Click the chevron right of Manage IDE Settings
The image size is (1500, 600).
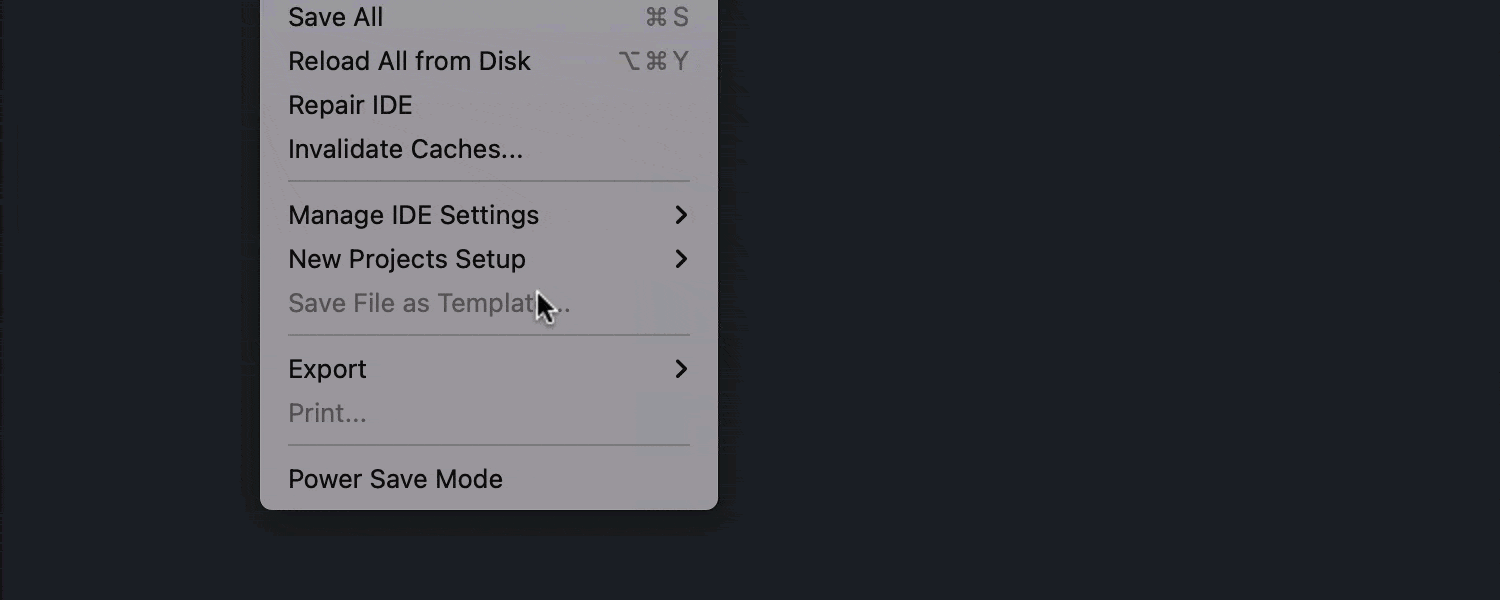(682, 215)
